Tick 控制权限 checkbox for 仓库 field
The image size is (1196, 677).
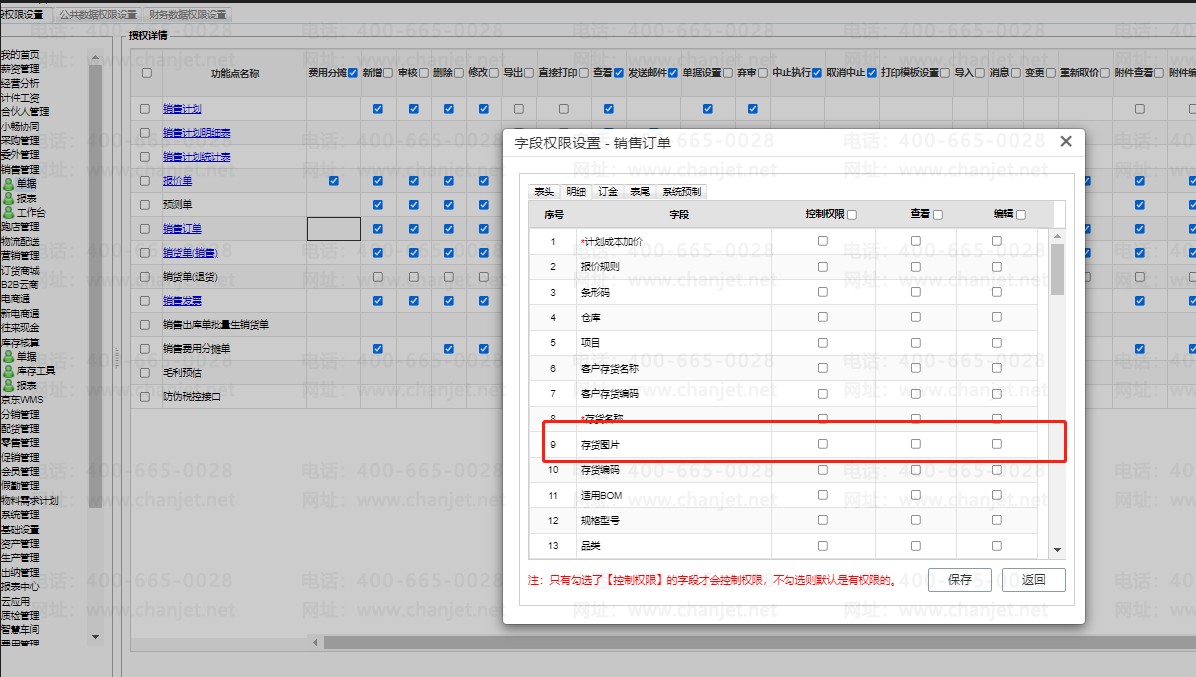tap(822, 317)
